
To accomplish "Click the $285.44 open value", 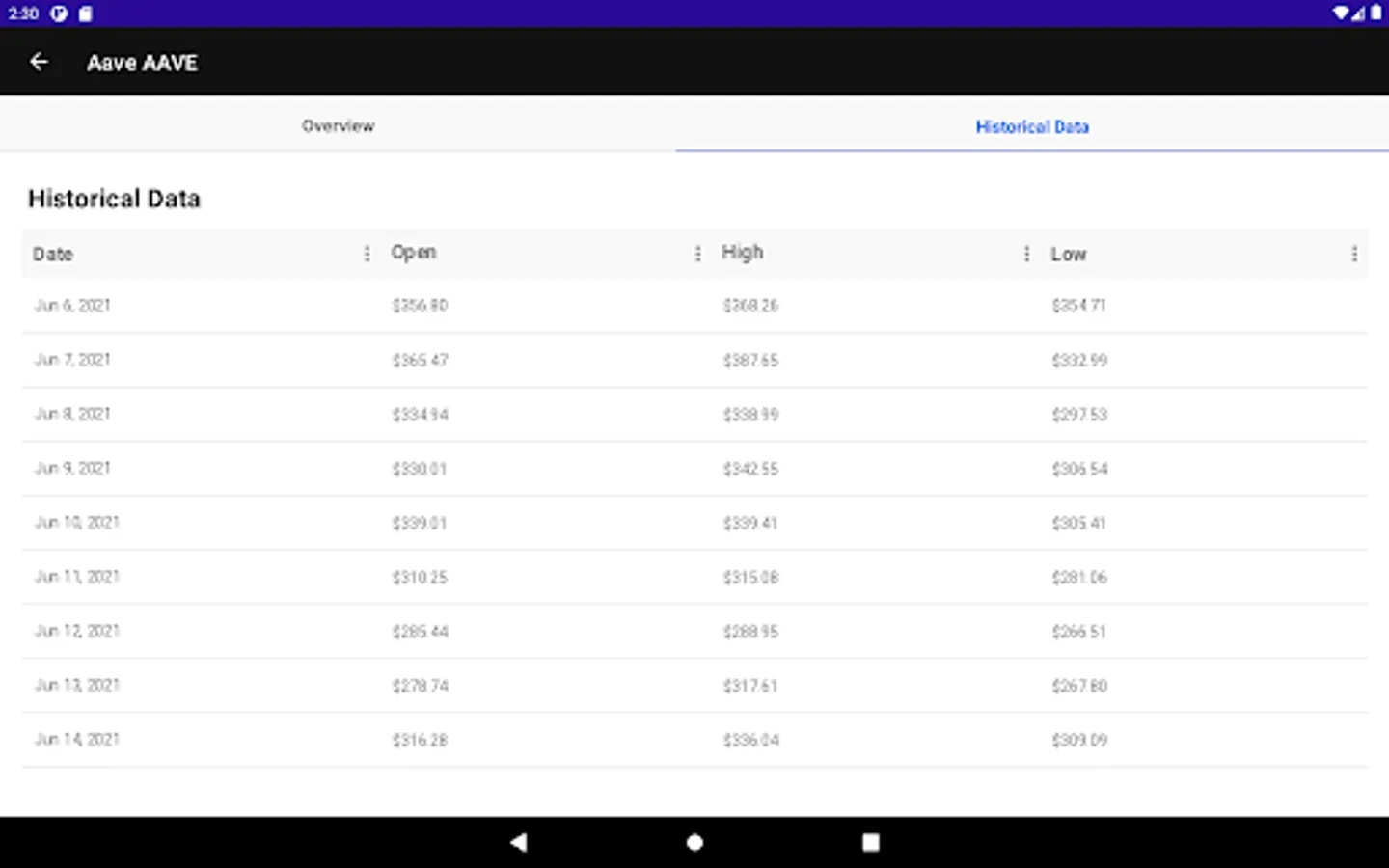I will pyautogui.click(x=420, y=632).
